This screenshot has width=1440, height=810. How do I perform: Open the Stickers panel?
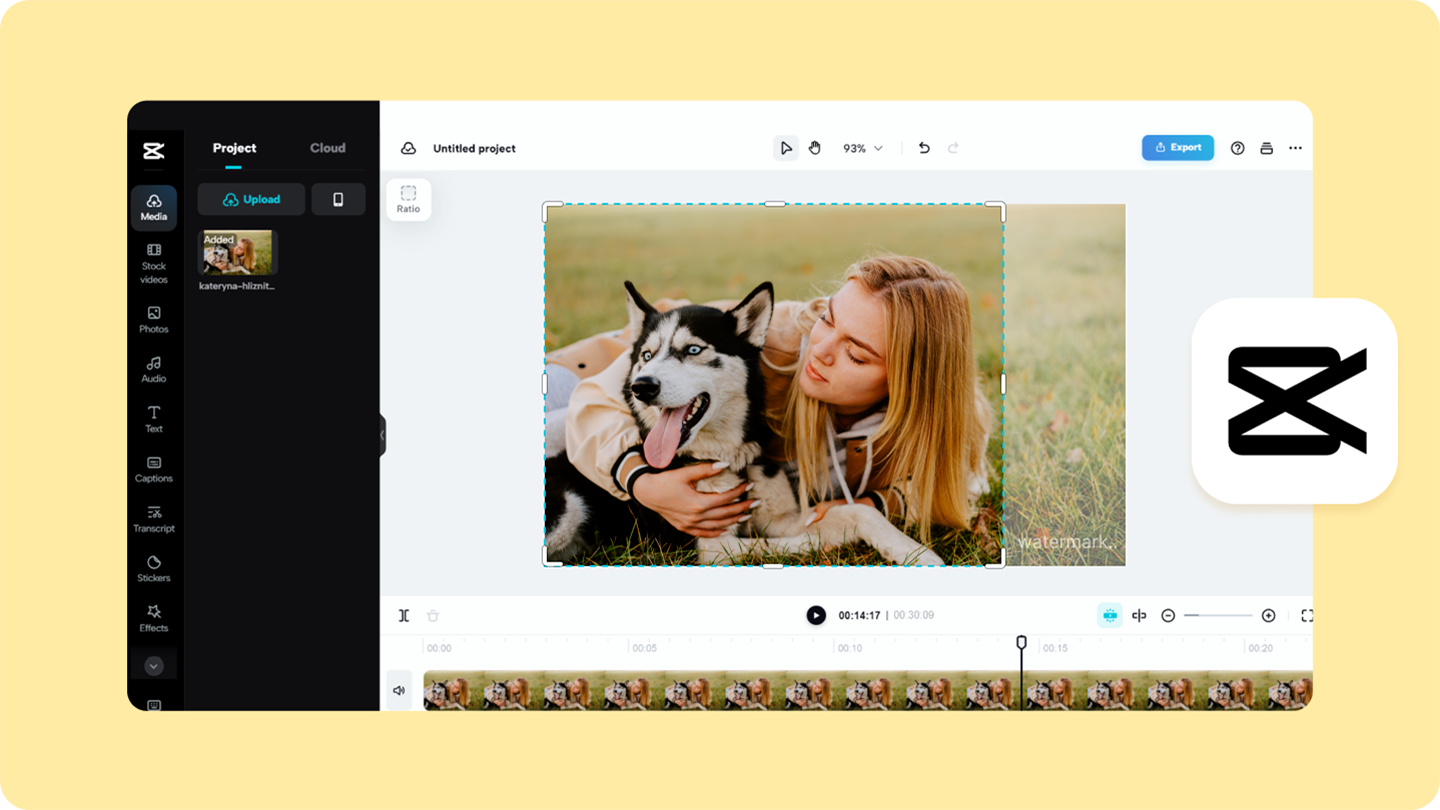(x=154, y=569)
